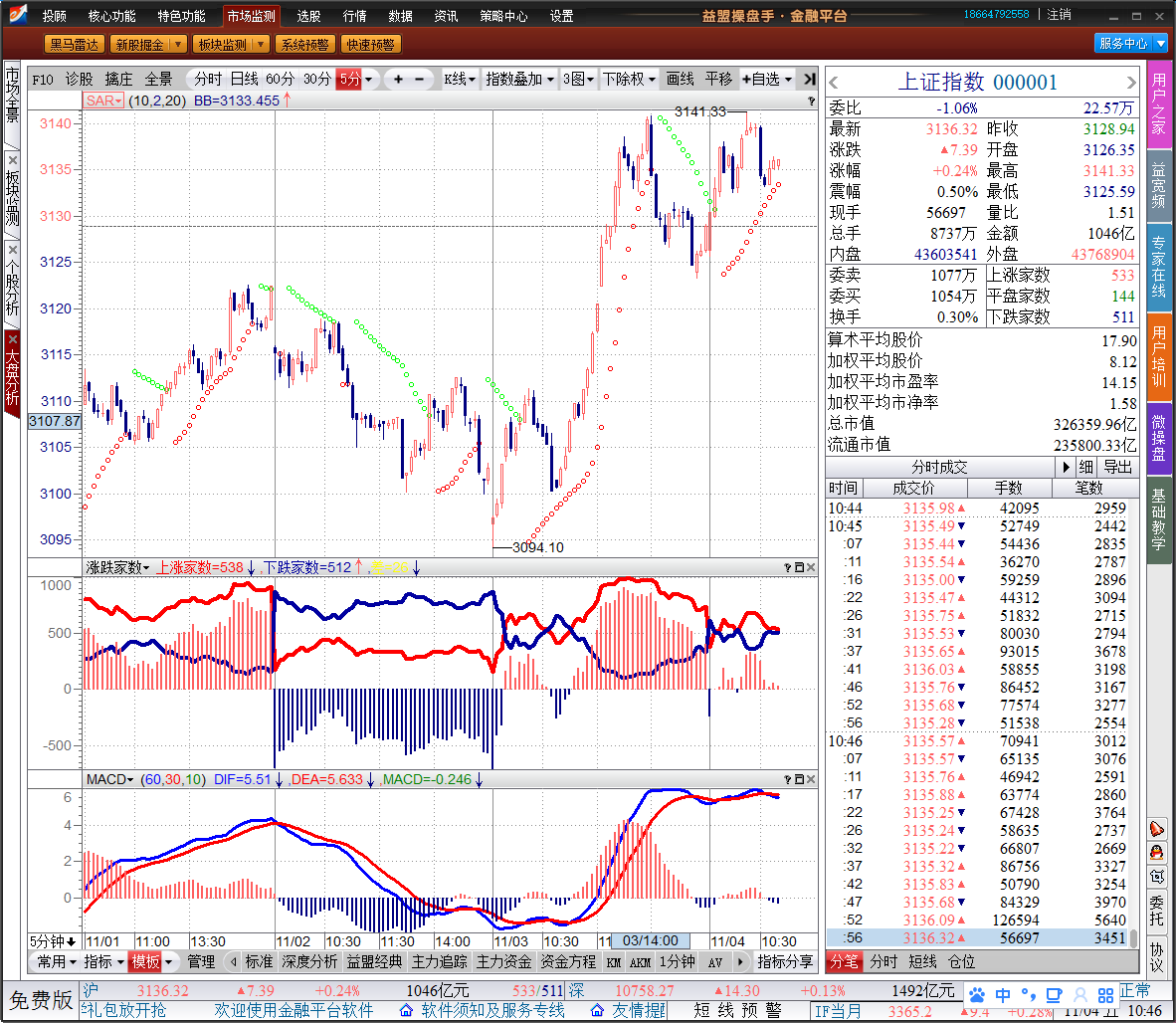Click the red horn alert icon in sidebar
The image size is (1176, 1023).
click(1157, 829)
